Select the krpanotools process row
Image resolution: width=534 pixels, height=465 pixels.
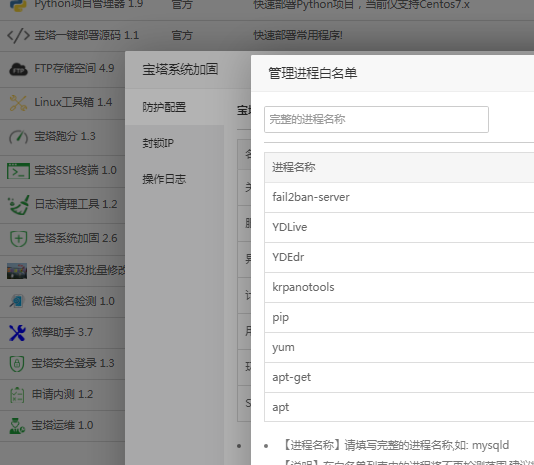pyautogui.click(x=399, y=287)
